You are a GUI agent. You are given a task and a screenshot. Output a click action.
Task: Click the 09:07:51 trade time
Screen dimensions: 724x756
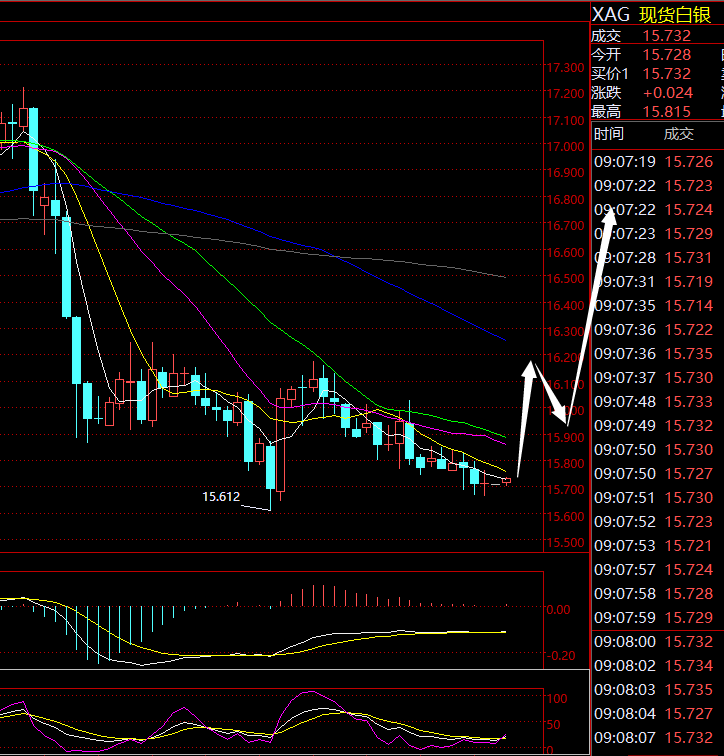point(625,498)
